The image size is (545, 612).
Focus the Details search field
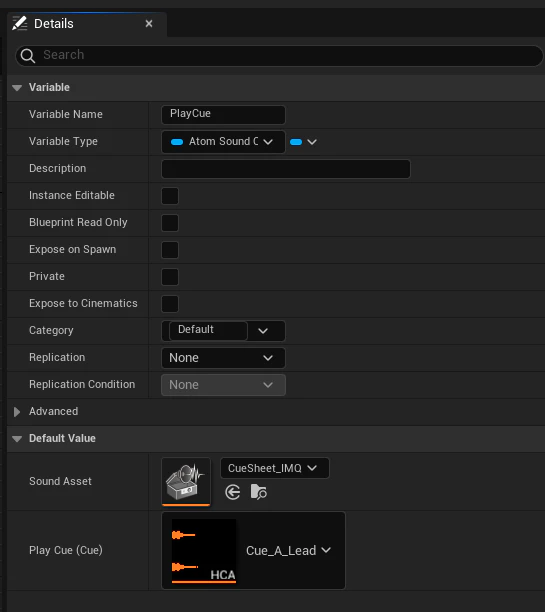[x=279, y=55]
